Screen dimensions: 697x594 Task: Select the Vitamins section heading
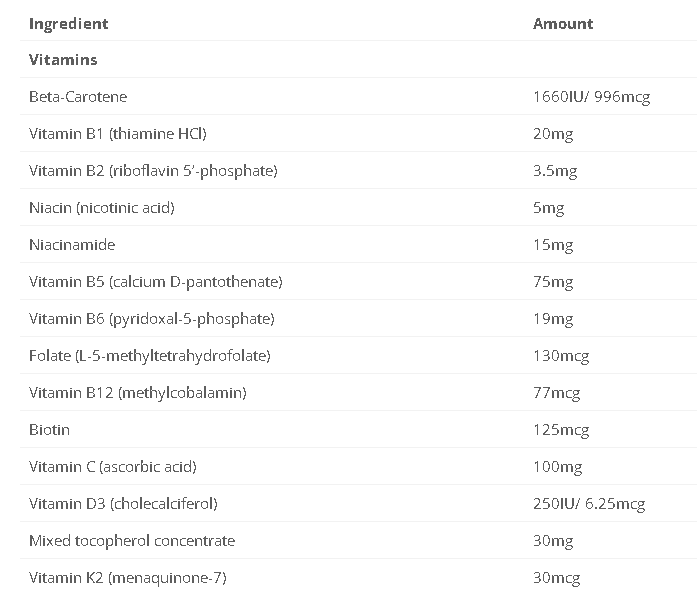tap(63, 60)
